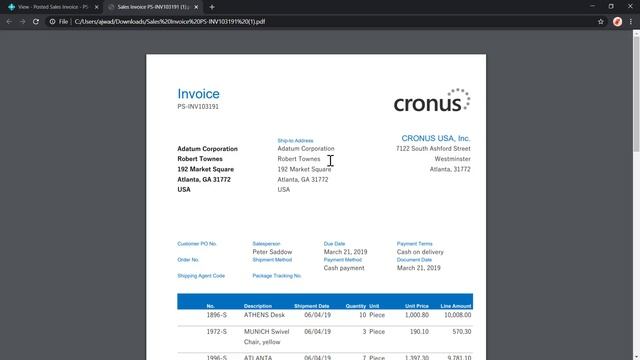Click item number 1896-S

pos(217,315)
